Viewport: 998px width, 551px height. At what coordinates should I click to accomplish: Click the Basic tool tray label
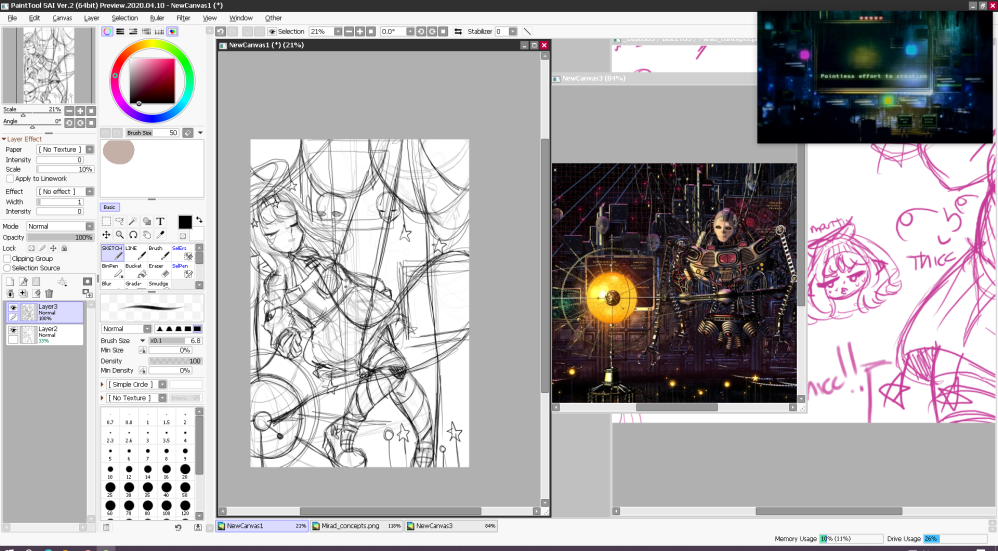[109, 207]
